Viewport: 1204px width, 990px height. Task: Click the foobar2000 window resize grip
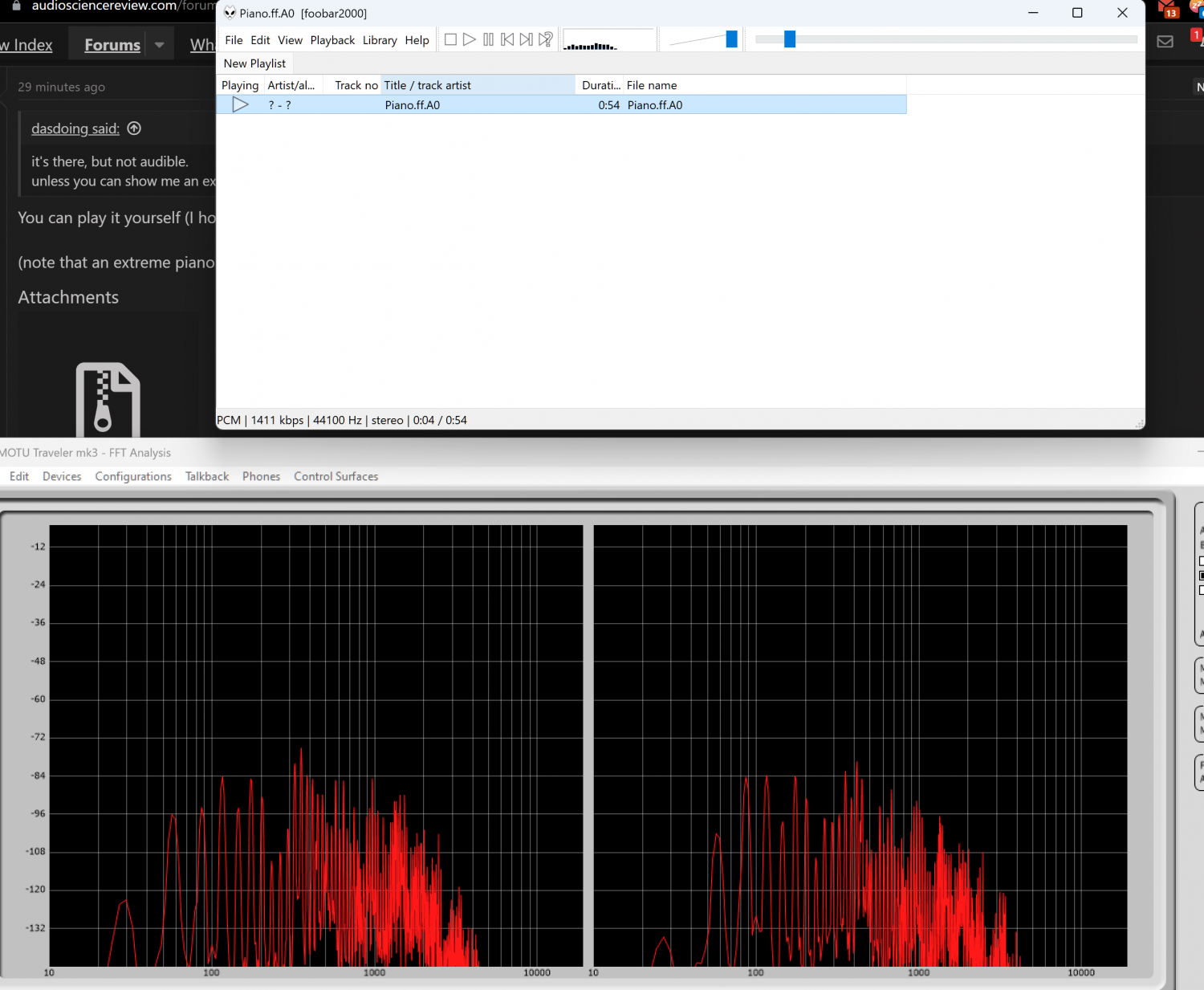pyautogui.click(x=1139, y=423)
